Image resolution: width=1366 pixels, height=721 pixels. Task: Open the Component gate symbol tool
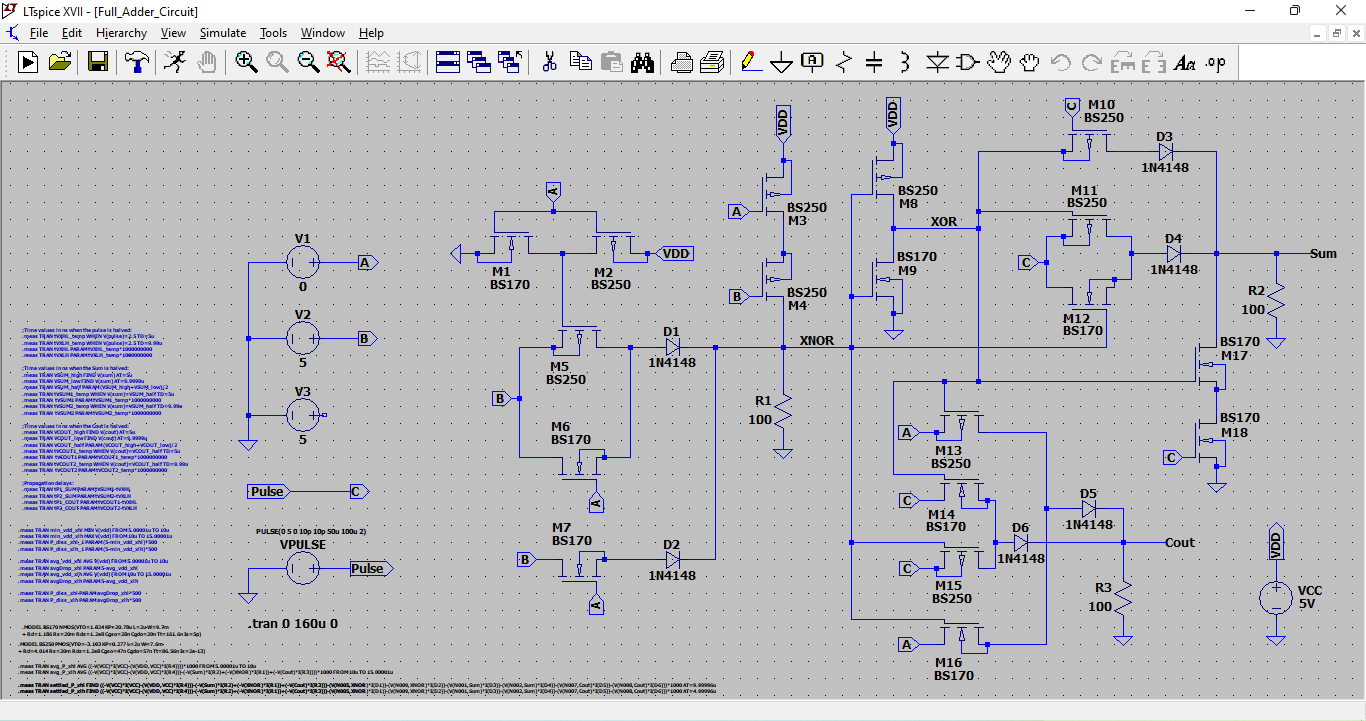click(x=967, y=62)
